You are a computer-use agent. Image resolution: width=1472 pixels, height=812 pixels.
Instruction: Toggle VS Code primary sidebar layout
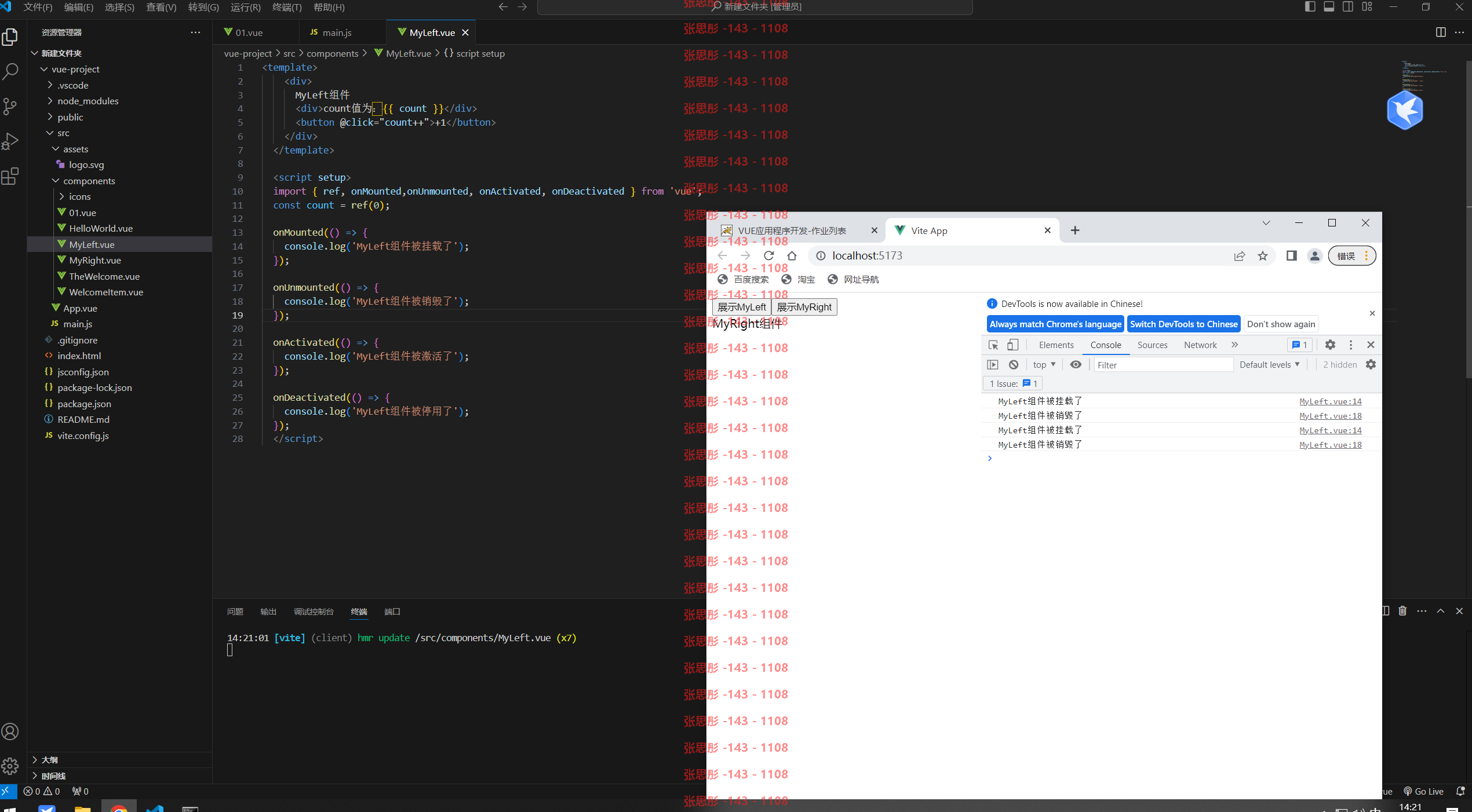[x=1310, y=7]
